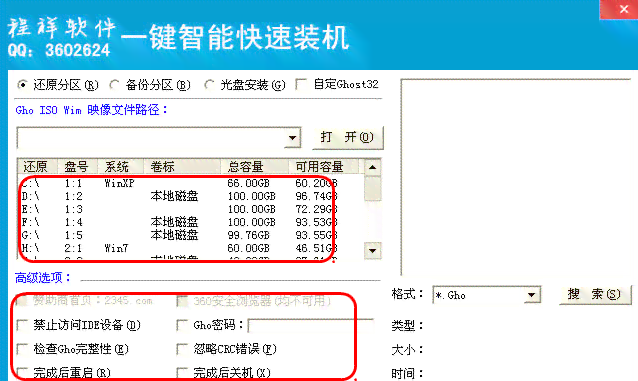
Task: Click the partition list scrollbar thumb
Action: 372,188
